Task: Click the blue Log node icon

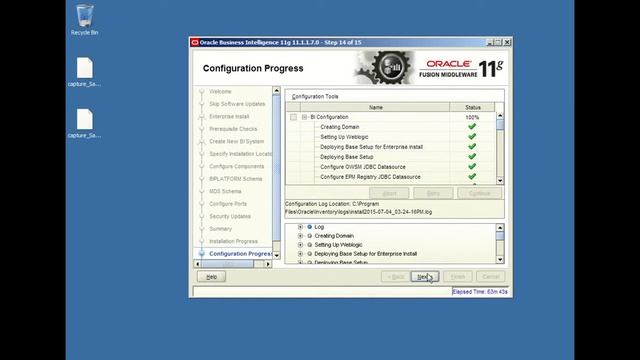Action: (x=309, y=227)
